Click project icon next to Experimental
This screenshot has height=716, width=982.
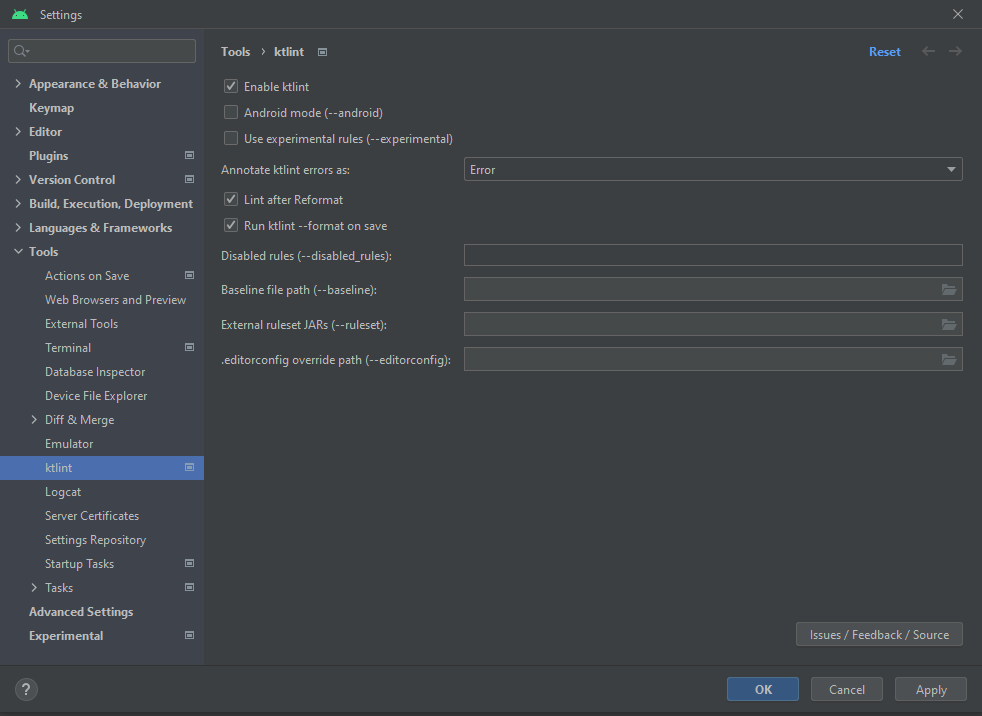tap(189, 635)
